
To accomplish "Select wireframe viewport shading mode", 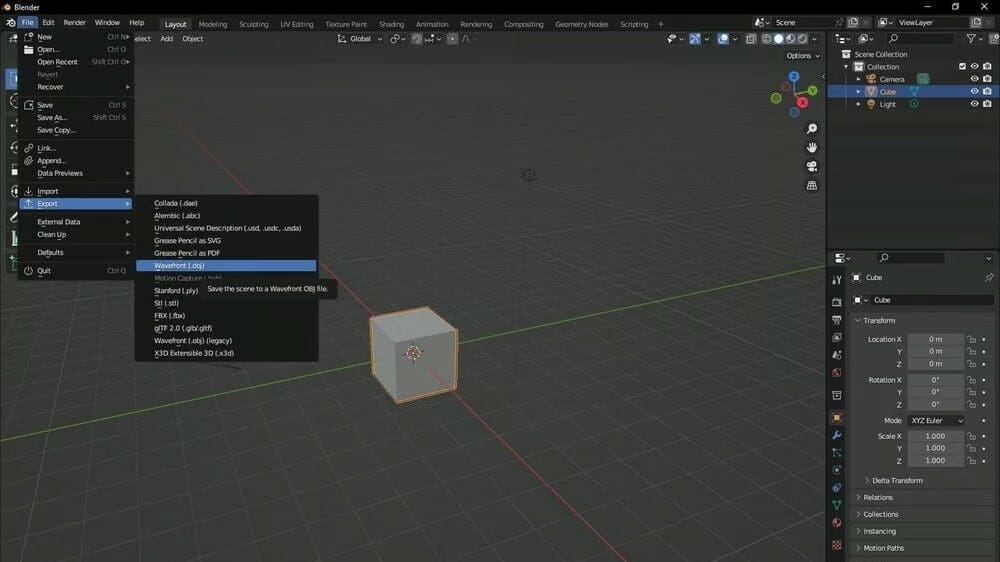I will 767,39.
